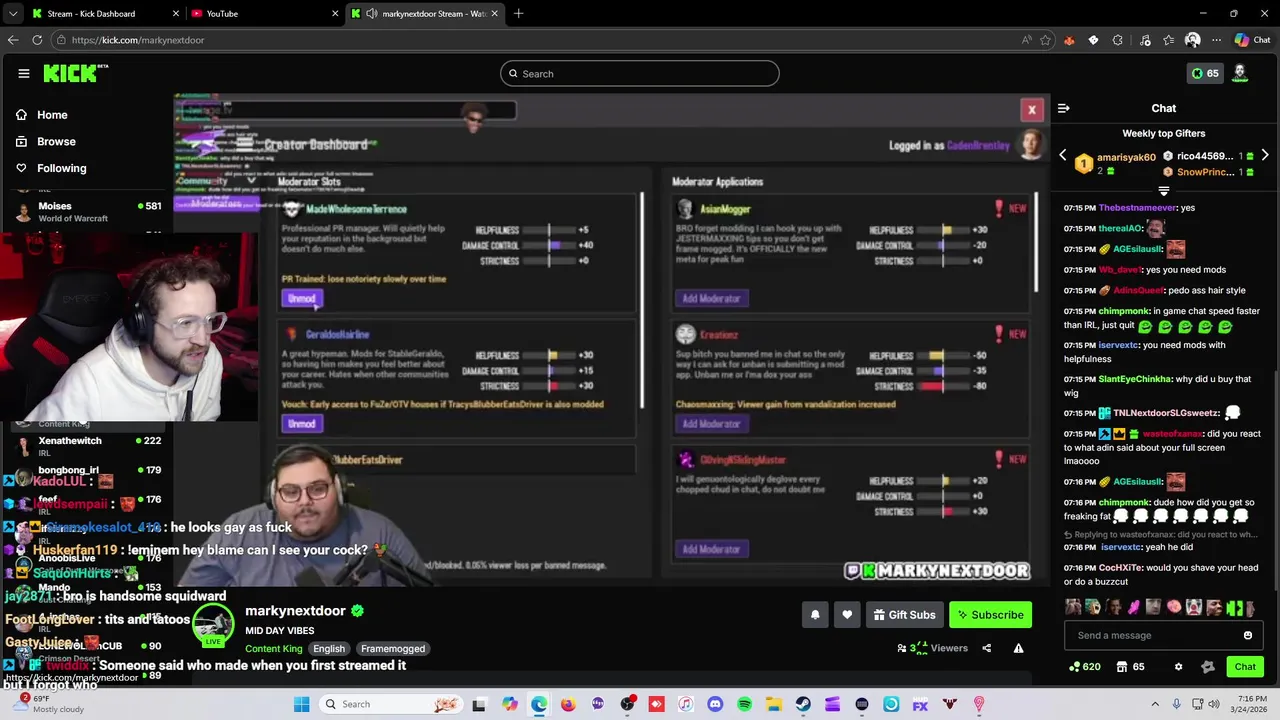The height and width of the screenshot is (720, 1280).
Task: Open the user profile avatar menu
Action: tap(1240, 73)
